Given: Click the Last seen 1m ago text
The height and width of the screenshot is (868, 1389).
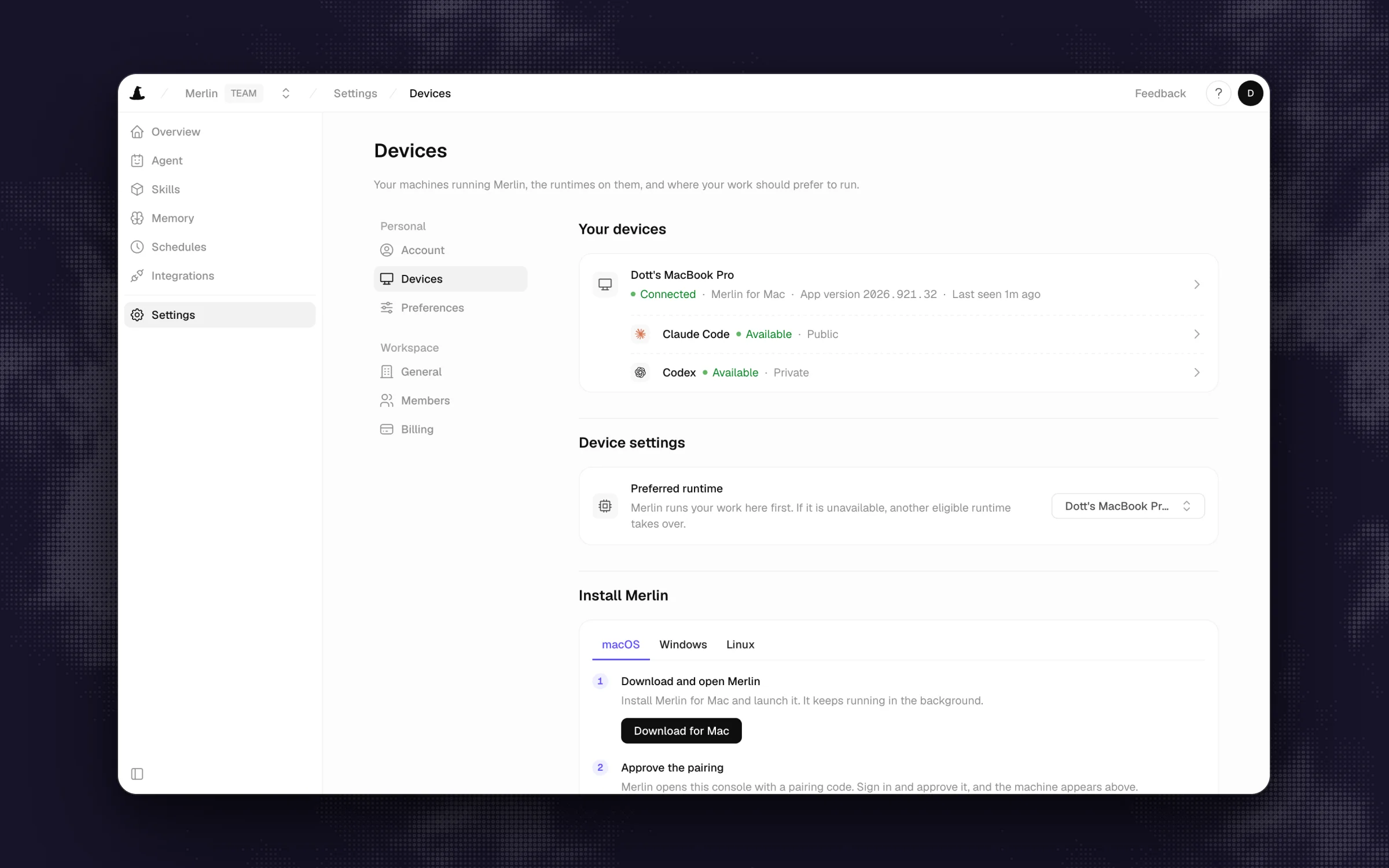Looking at the screenshot, I should pyautogui.click(x=996, y=294).
